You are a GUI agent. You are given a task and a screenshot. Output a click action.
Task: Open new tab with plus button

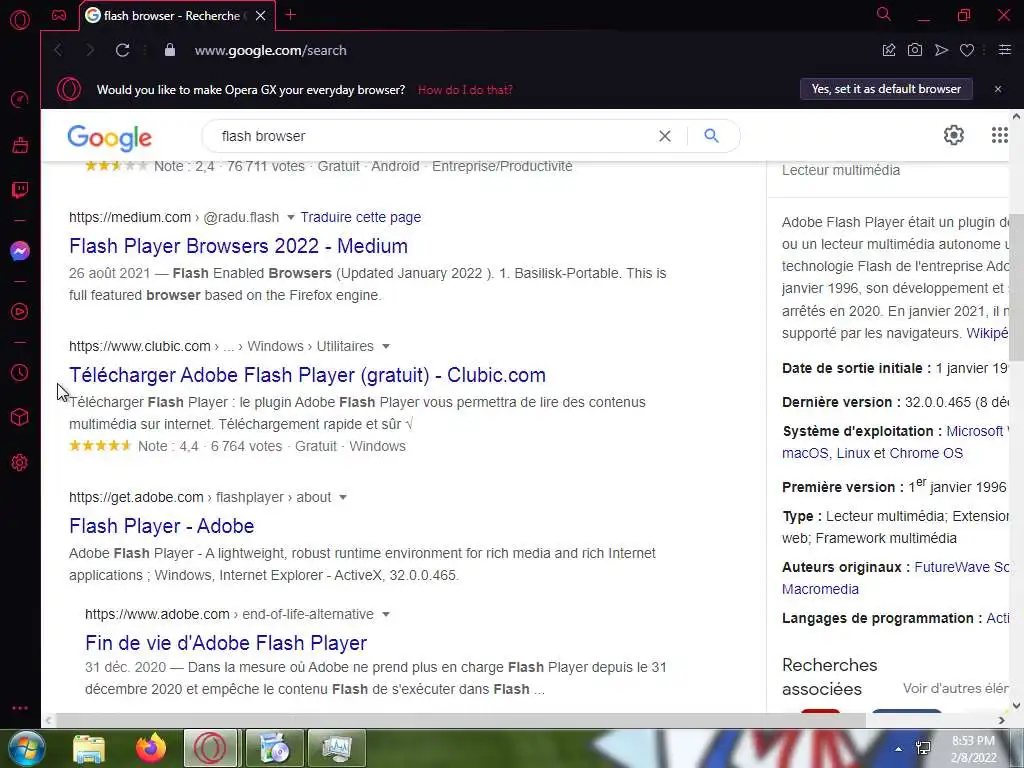(291, 15)
